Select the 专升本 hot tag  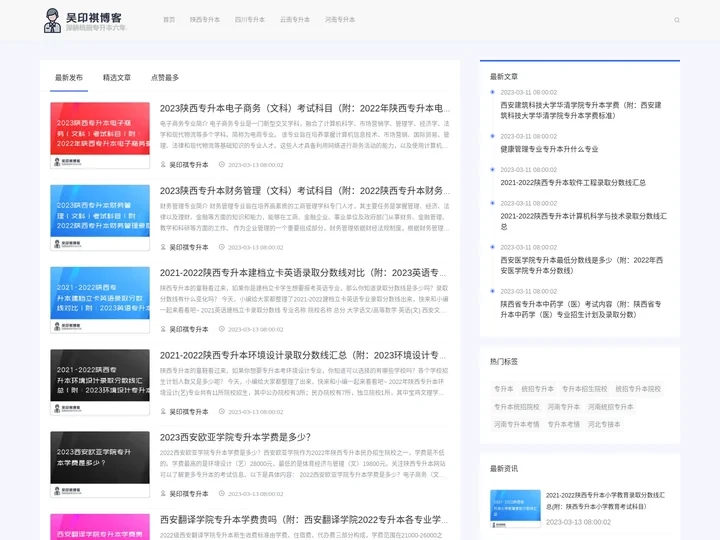point(503,388)
